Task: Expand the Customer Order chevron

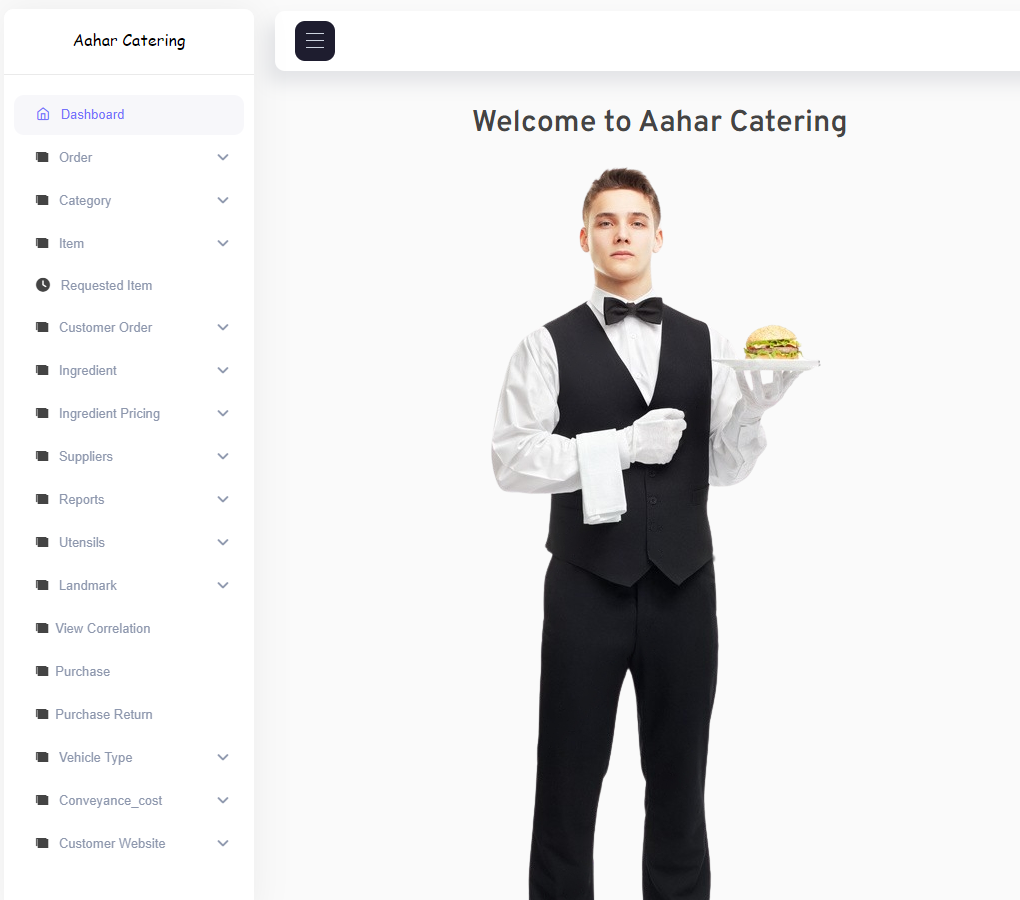Action: coord(223,327)
